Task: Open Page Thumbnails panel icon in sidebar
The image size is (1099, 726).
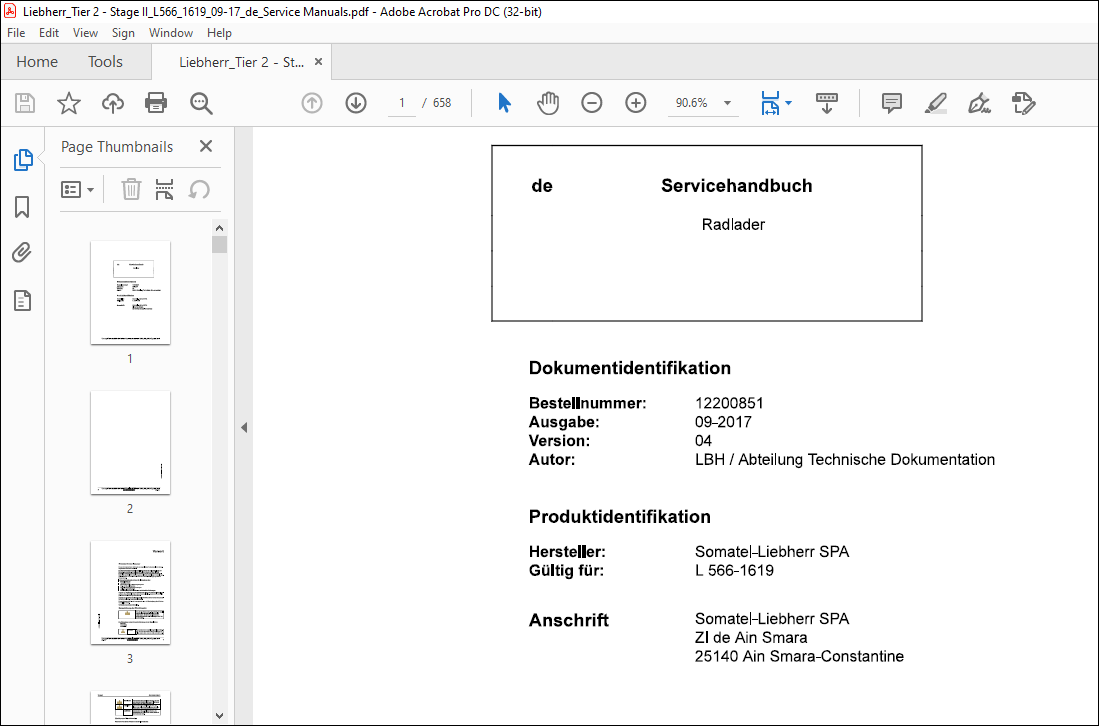Action: click(22, 160)
